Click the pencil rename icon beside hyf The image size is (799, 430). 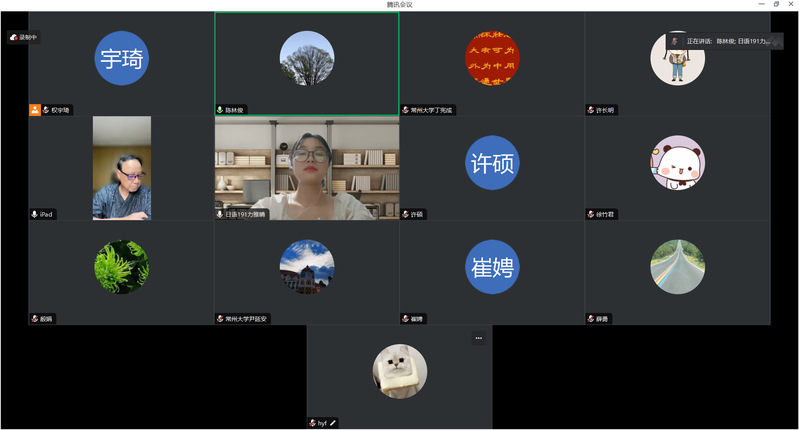[x=334, y=423]
